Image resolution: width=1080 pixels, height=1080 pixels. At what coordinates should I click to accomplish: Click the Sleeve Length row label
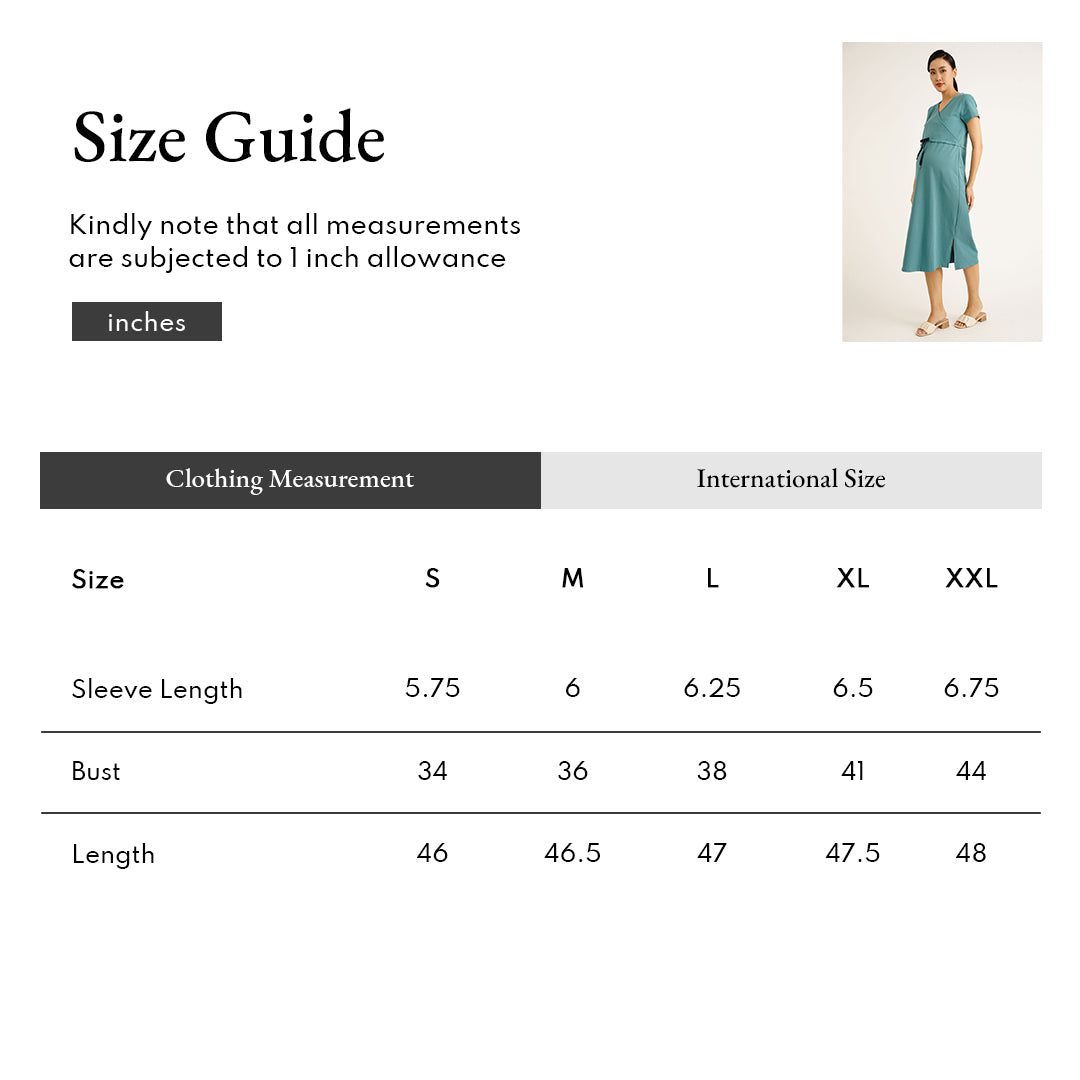click(157, 689)
